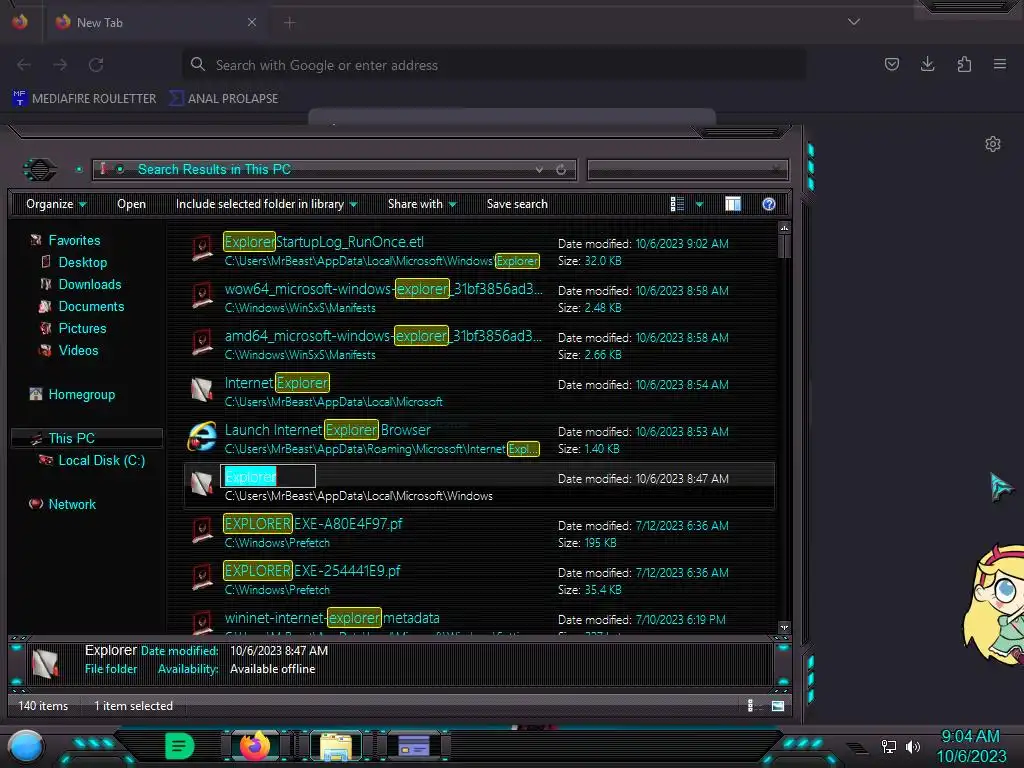The height and width of the screenshot is (768, 1024).
Task: Select Favorites in navigation pane
Action: coord(74,240)
